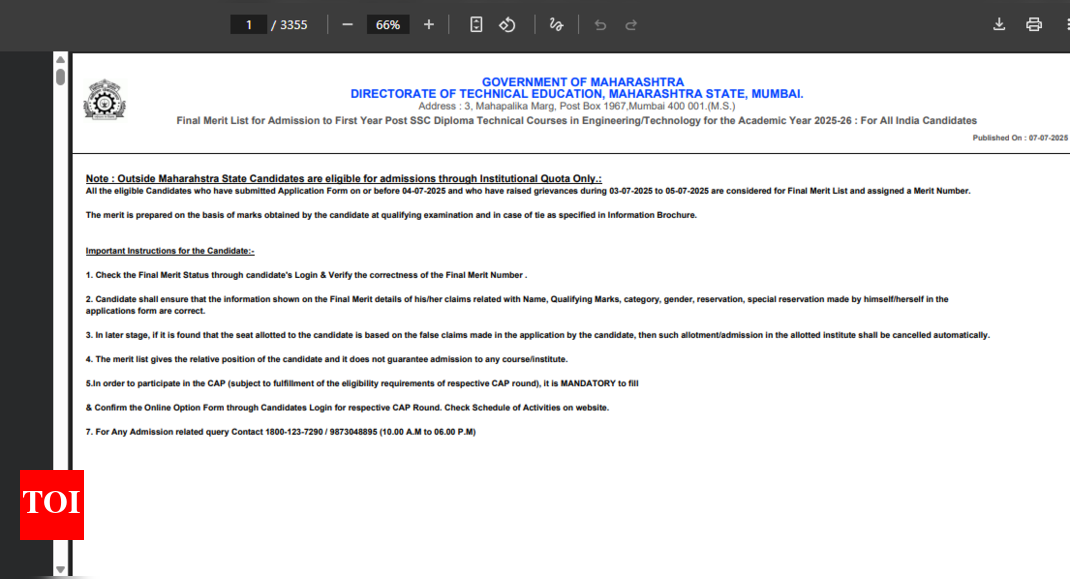Print the PDF document
This screenshot has width=1070, height=579.
click(1034, 25)
